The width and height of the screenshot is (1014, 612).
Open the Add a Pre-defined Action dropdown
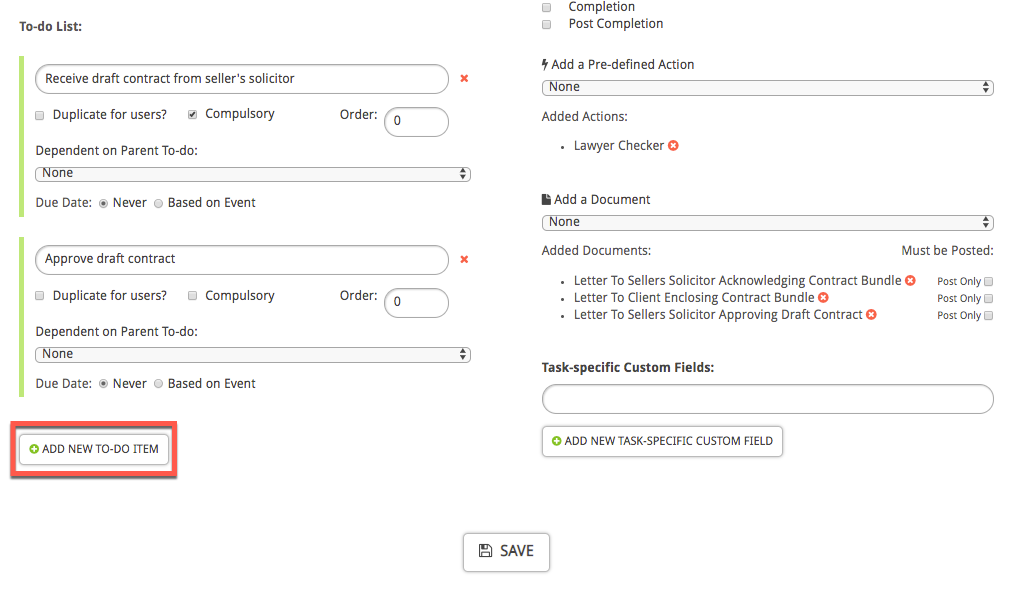pos(766,87)
